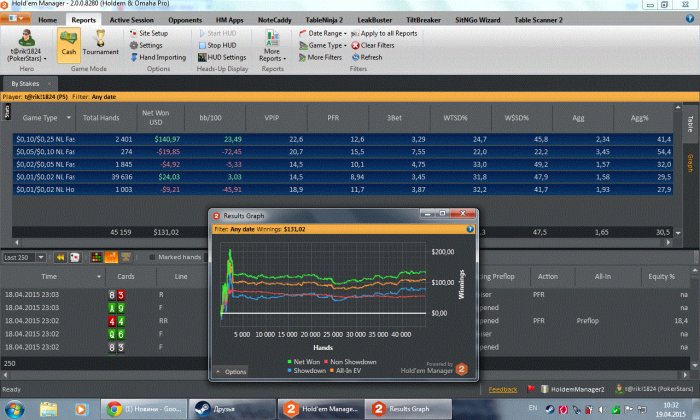Click the stakes table right scroll arrow
The height and width of the screenshot is (420, 700).
tap(668, 242)
